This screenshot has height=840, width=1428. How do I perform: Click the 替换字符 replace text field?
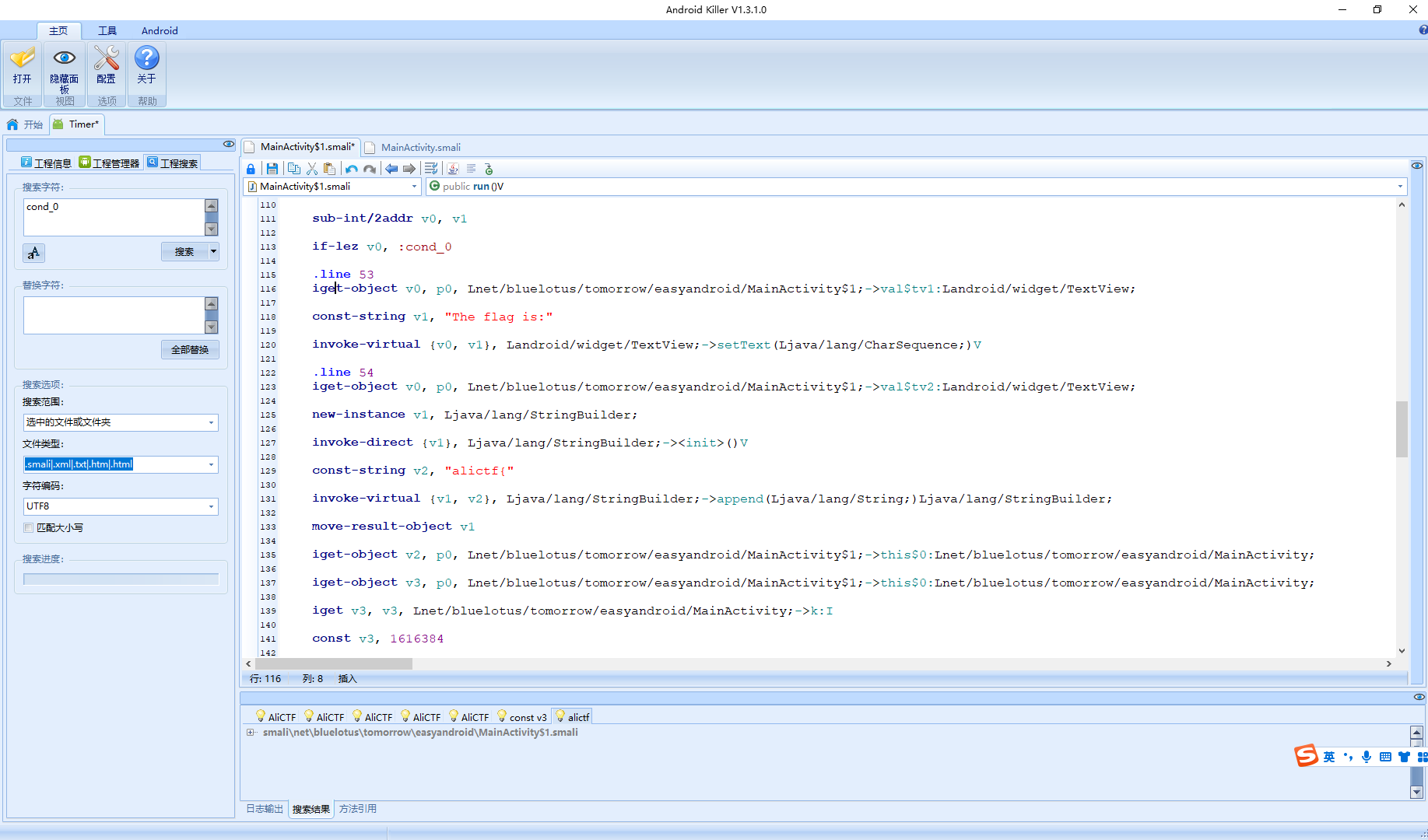tap(114, 315)
